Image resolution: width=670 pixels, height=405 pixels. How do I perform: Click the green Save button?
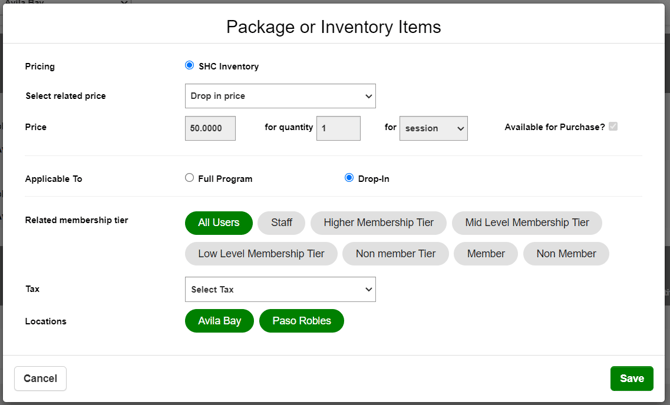(x=632, y=379)
